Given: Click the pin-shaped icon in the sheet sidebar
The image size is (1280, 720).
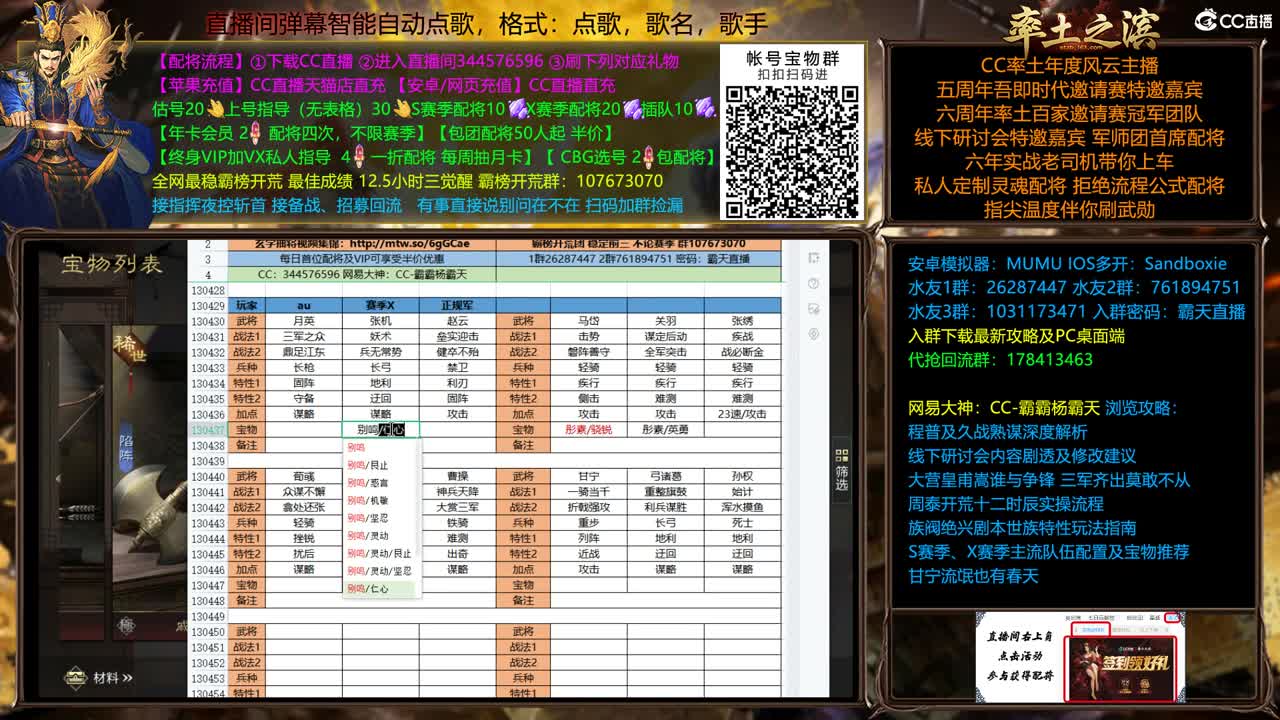Looking at the screenshot, I should (x=813, y=334).
